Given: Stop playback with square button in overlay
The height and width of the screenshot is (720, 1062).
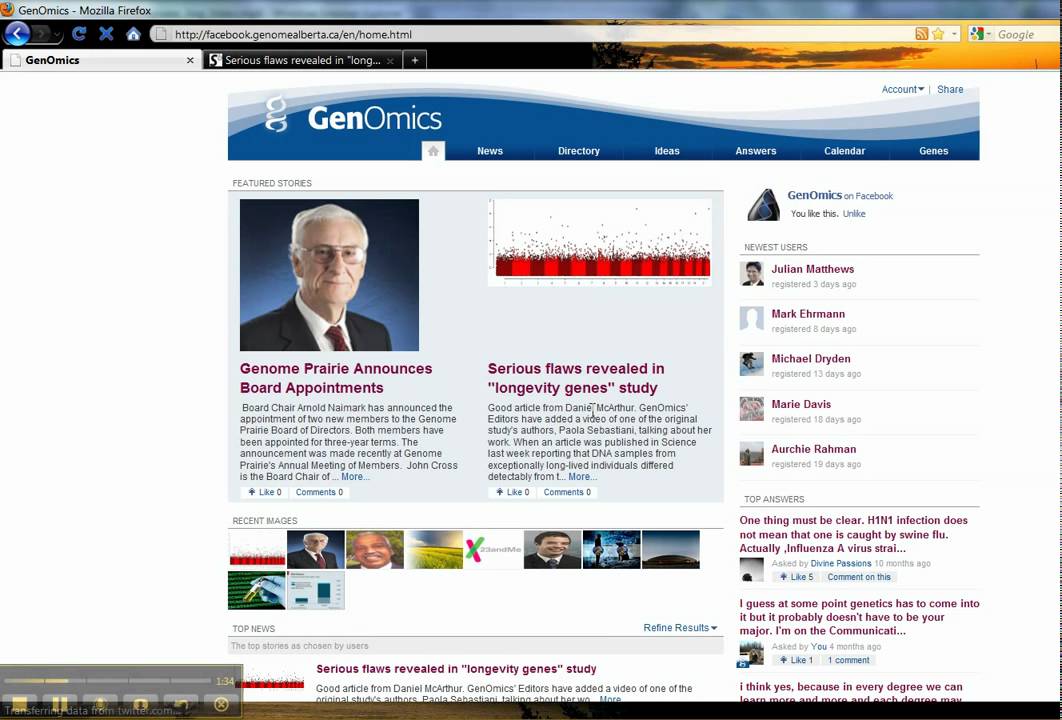Looking at the screenshot, I should tap(19, 704).
